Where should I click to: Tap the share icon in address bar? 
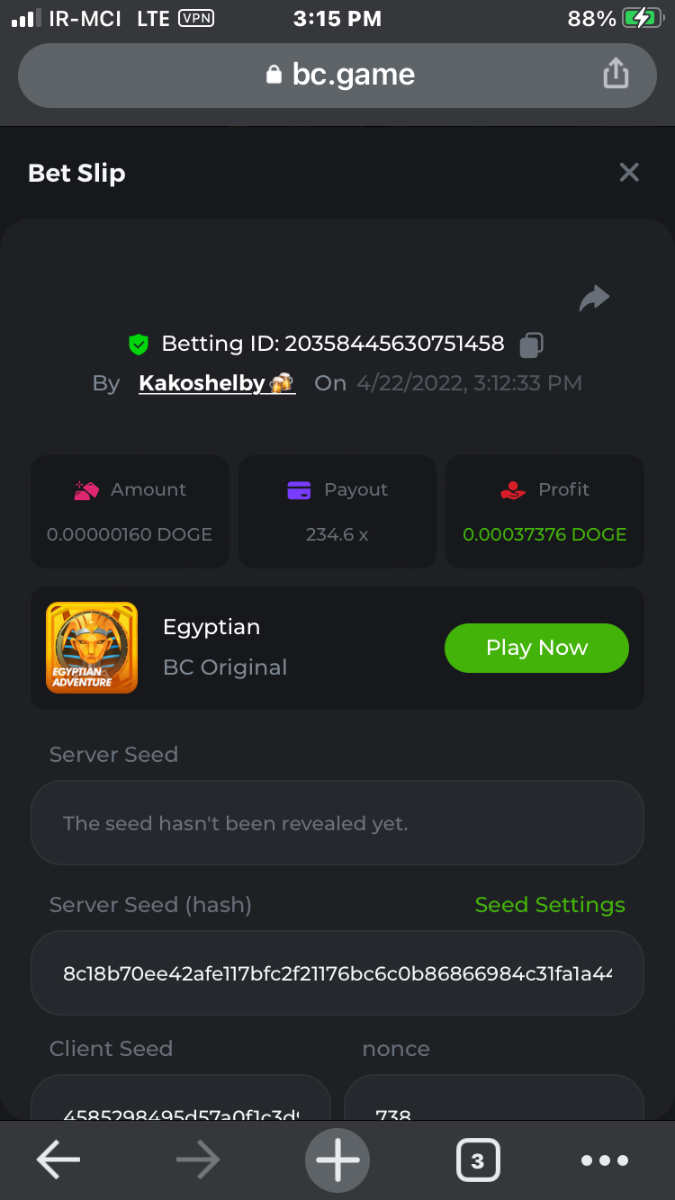pyautogui.click(x=615, y=74)
